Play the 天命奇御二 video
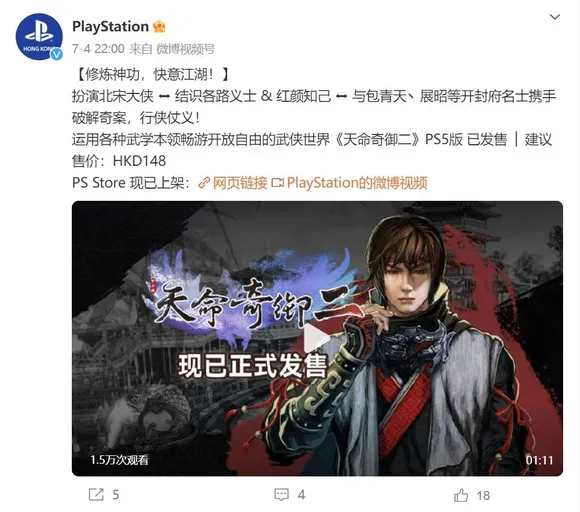580x512 pixels. click(x=317, y=338)
